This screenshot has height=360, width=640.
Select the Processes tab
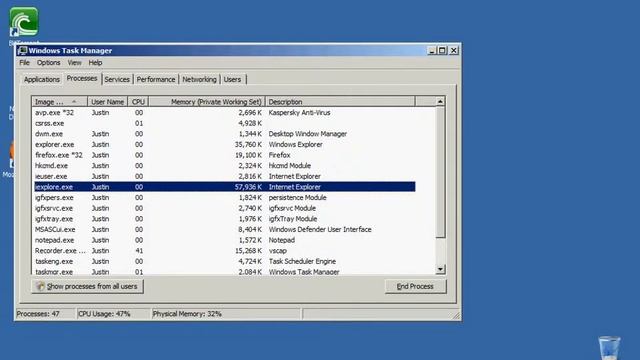click(x=82, y=78)
